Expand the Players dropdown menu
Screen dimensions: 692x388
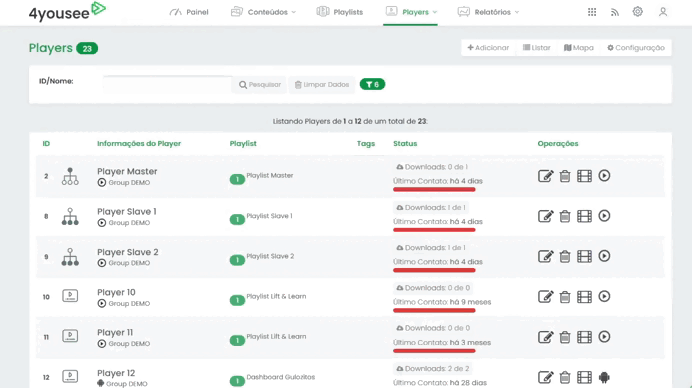coord(411,12)
